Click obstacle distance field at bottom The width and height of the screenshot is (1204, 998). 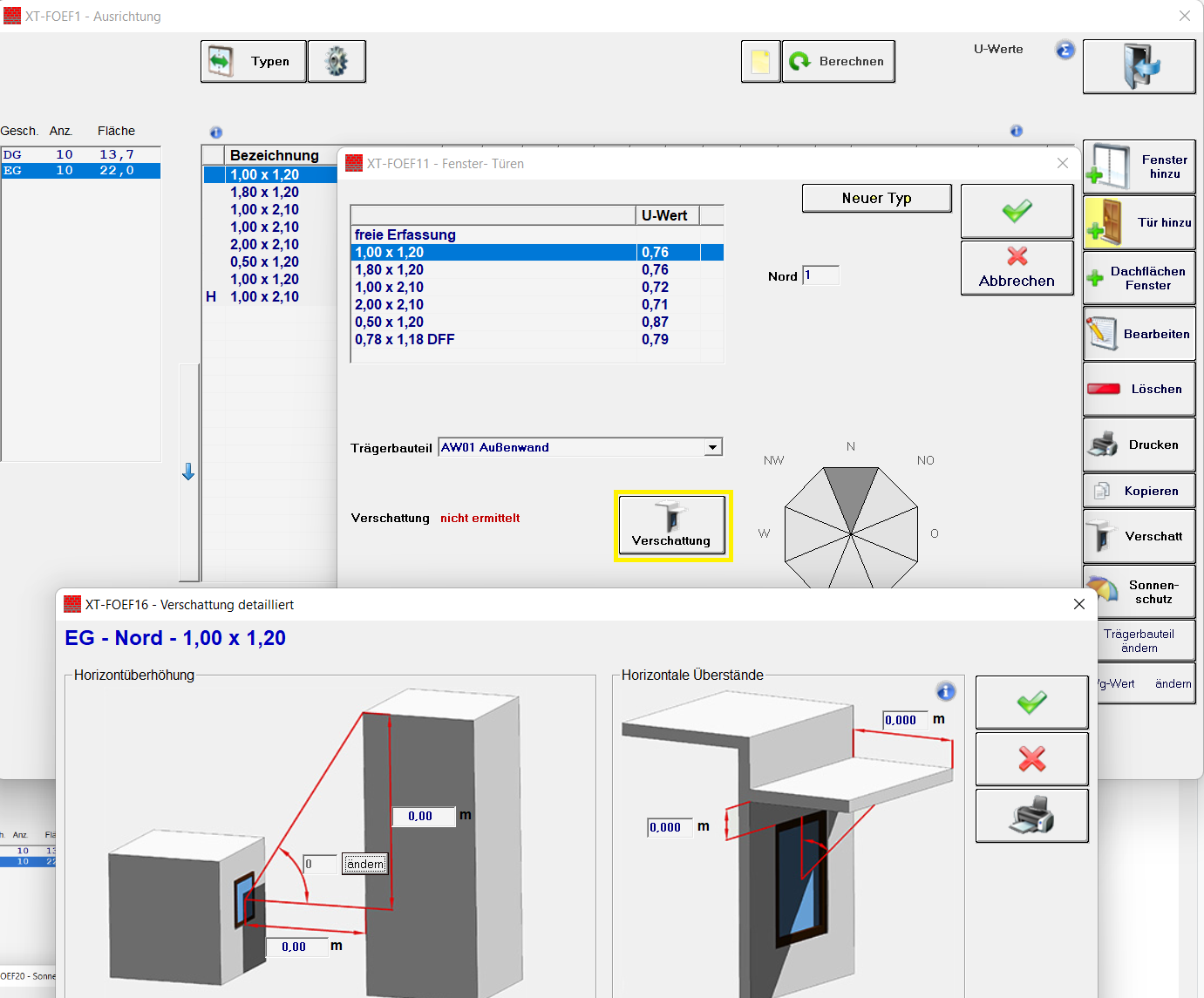tap(296, 947)
